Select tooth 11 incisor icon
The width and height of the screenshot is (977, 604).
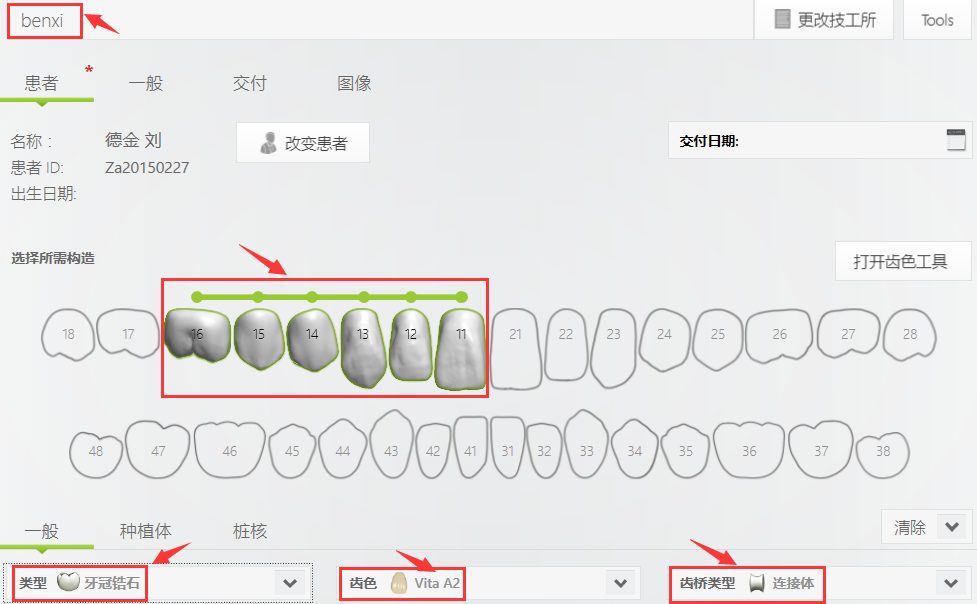(x=461, y=349)
